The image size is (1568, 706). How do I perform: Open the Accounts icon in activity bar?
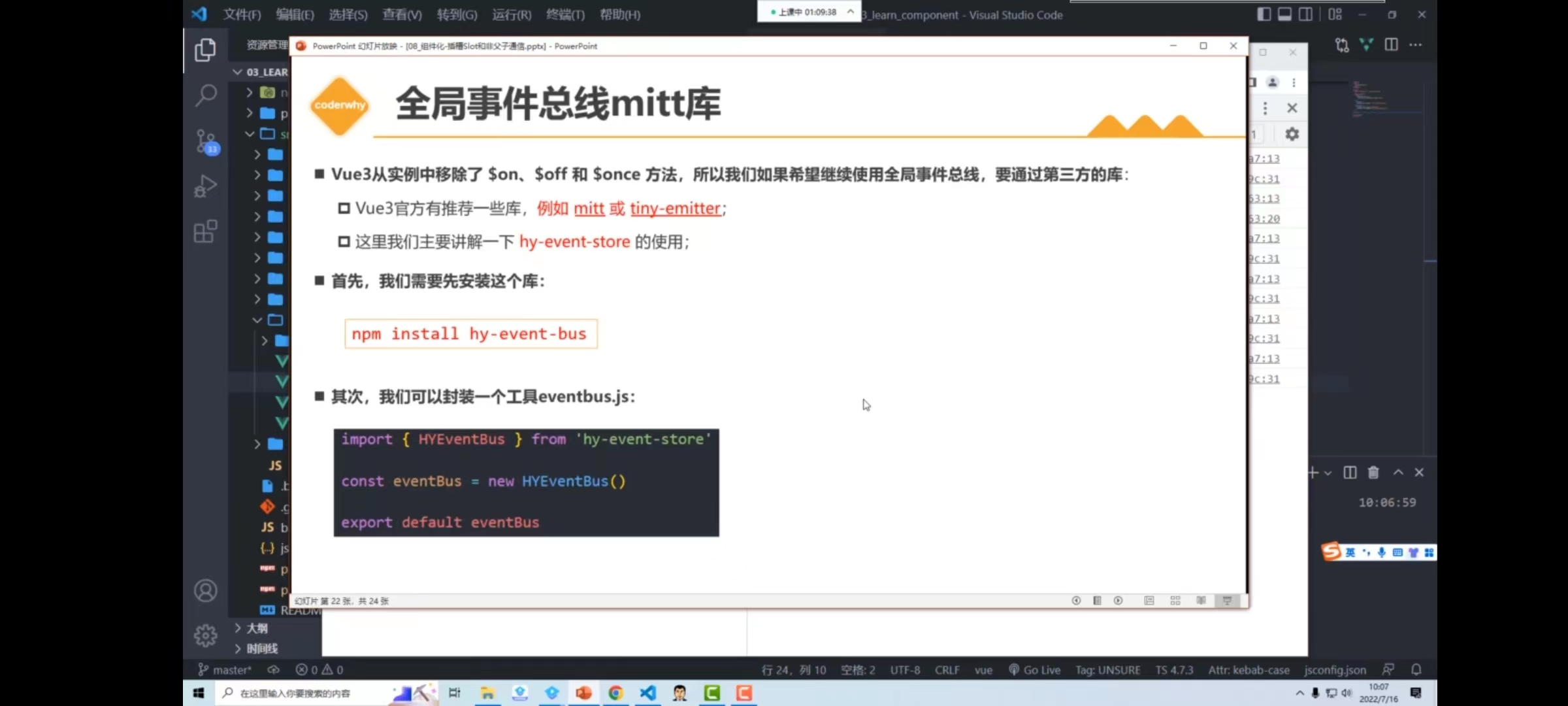pos(205,591)
